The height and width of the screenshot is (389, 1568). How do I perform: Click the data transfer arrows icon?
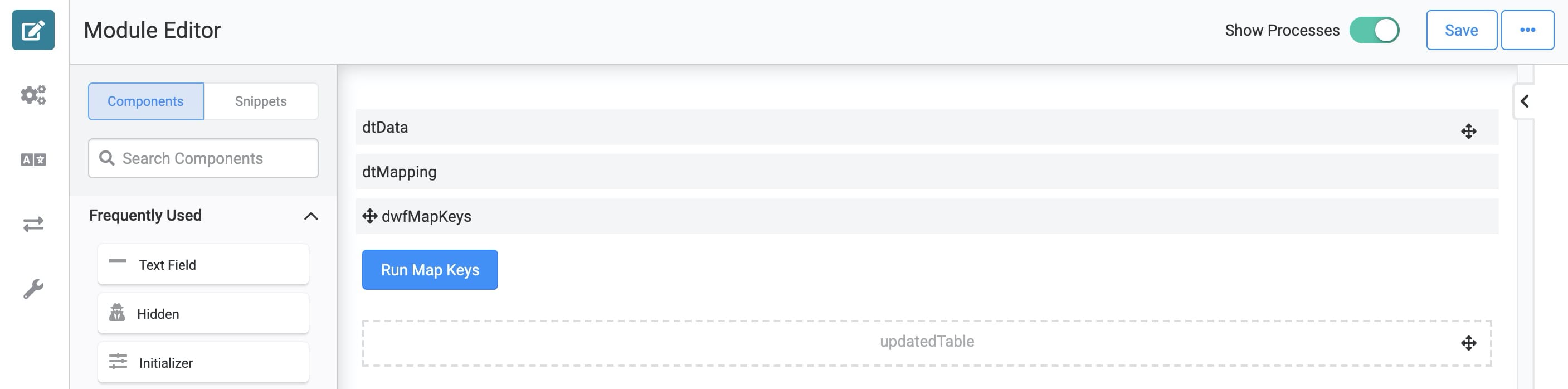point(33,224)
